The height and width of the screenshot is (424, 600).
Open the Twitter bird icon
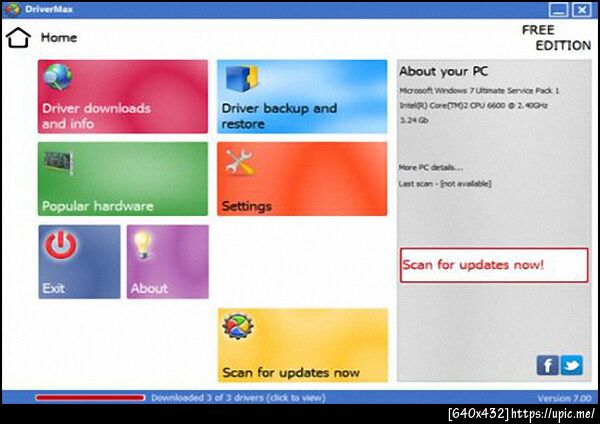pos(572,365)
